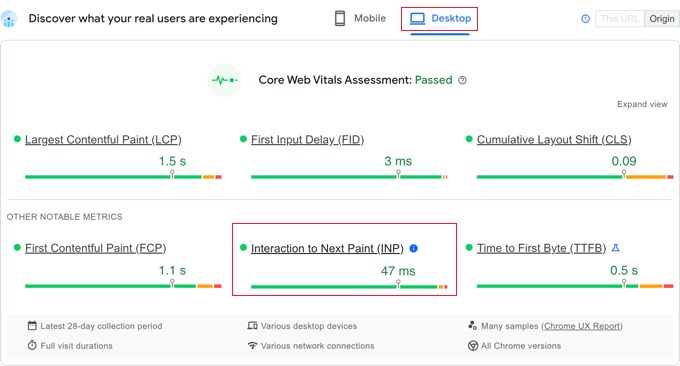This screenshot has width=680, height=366.
Task: Open the Cumulative Layout Shift (CLS) link
Action: [554, 140]
